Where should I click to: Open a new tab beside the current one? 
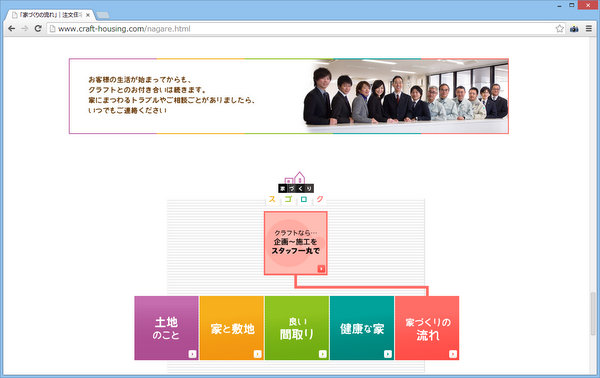click(103, 15)
